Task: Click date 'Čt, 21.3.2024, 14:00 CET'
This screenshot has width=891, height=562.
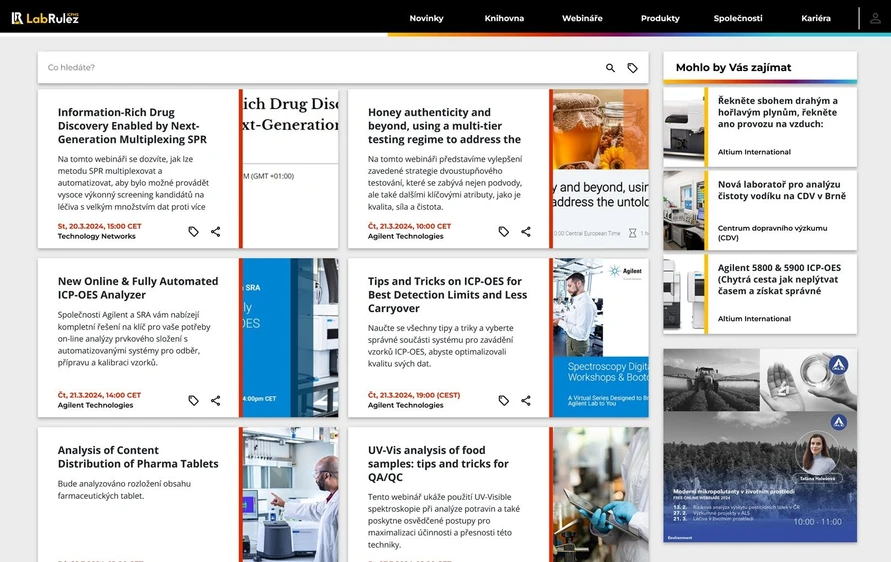Action: [99, 395]
